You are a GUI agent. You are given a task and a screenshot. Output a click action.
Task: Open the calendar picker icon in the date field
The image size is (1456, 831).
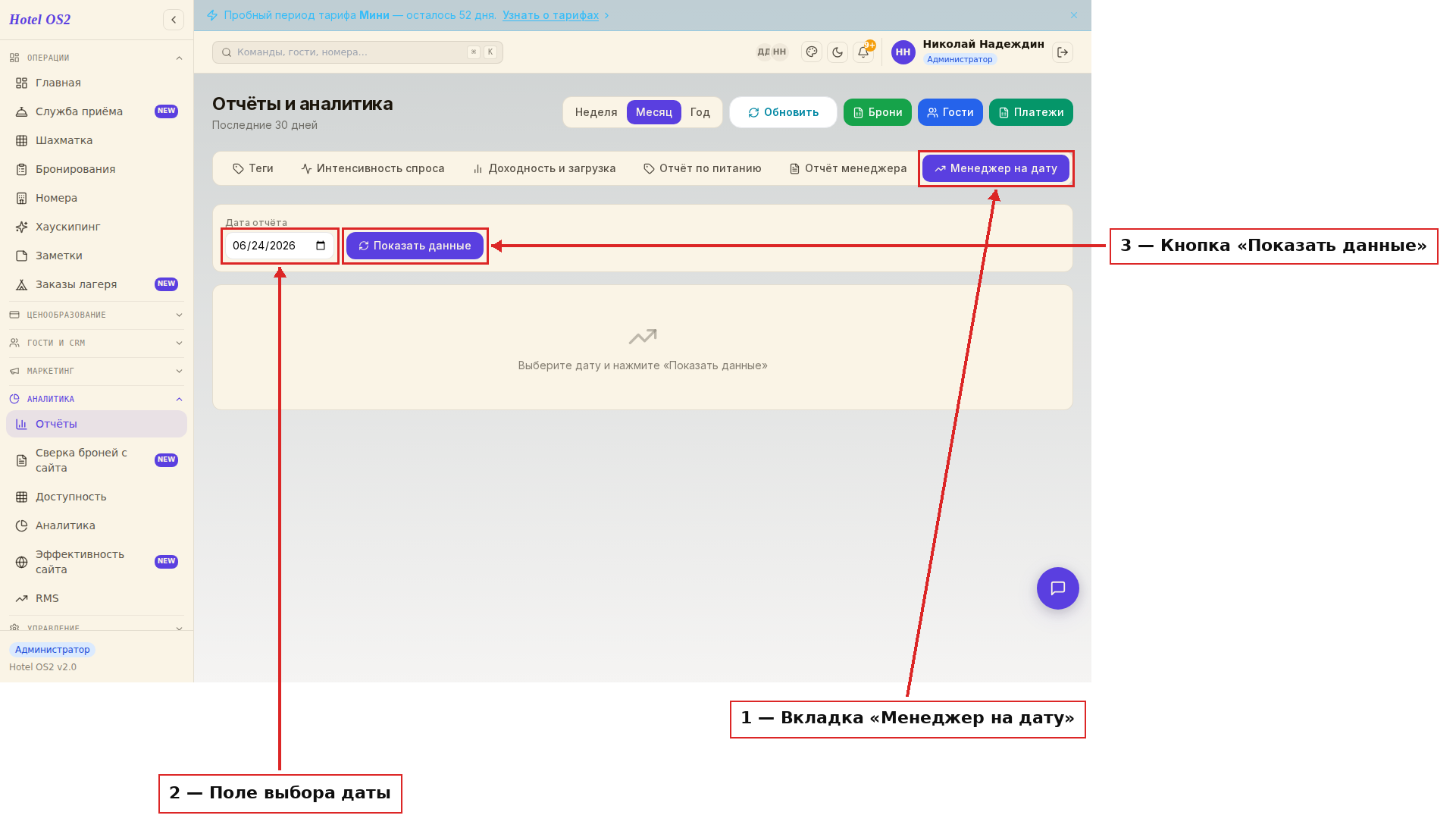click(x=321, y=246)
